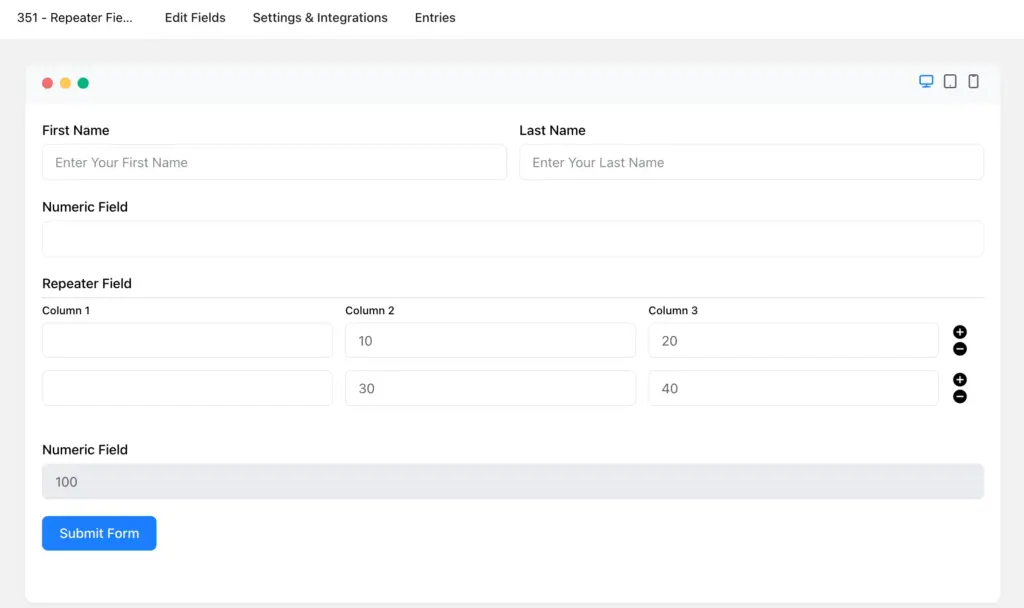Focus the Last Name input

(751, 162)
